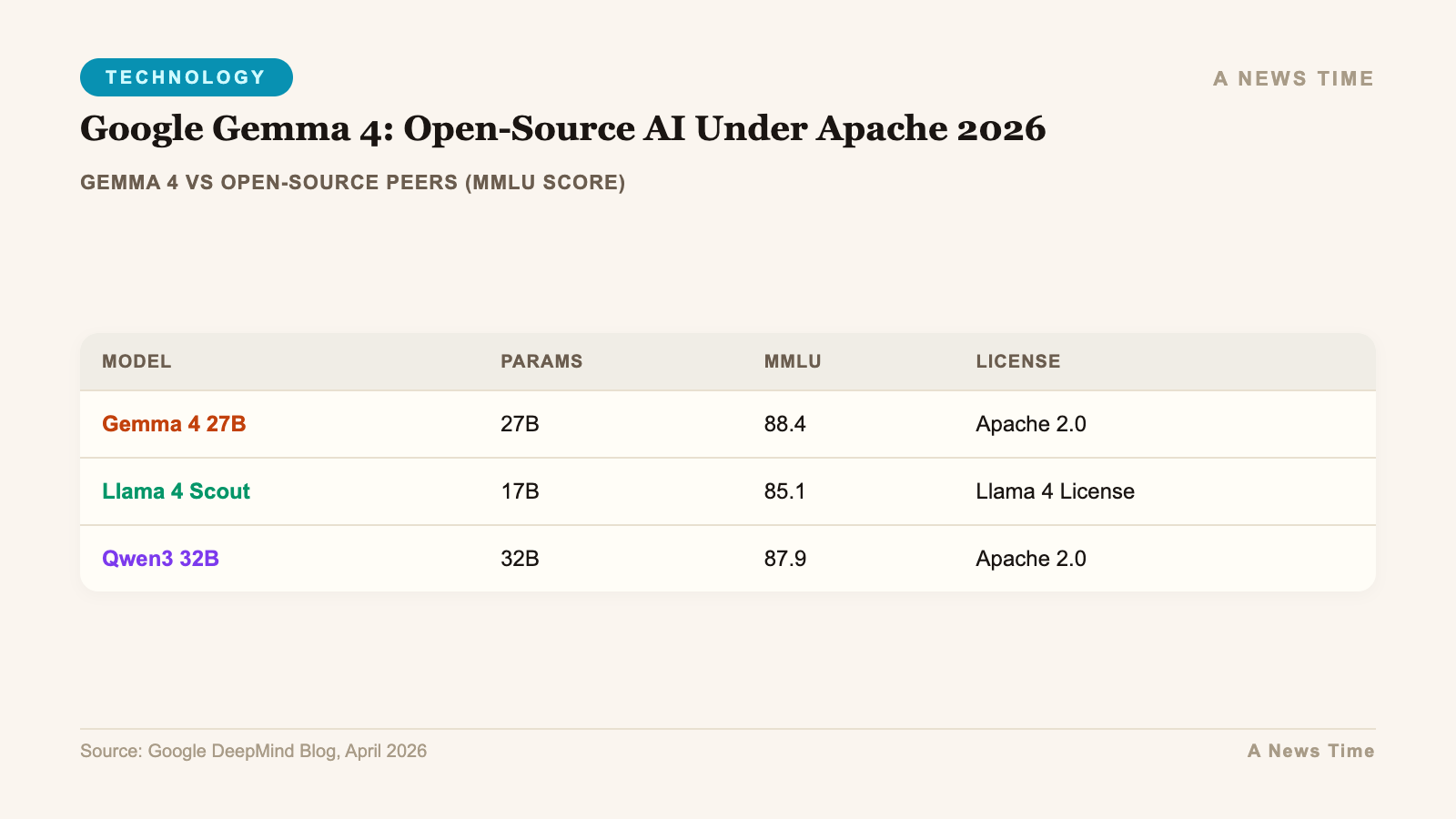Select the Google Gemma 4 headline

[x=563, y=128]
